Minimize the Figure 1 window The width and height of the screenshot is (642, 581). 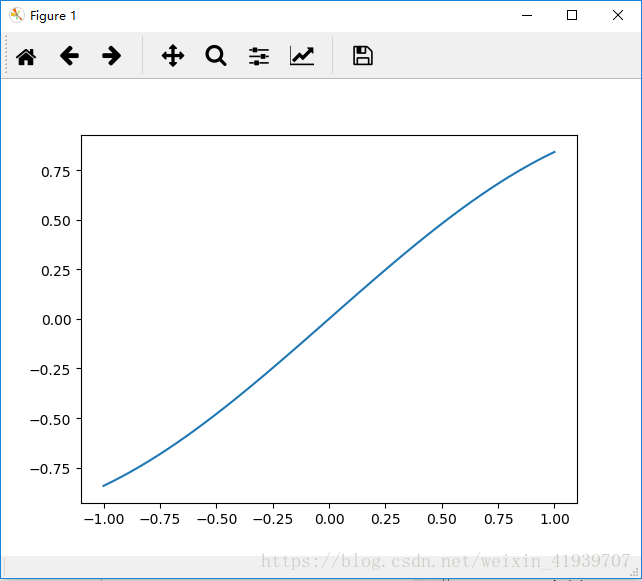tap(527, 16)
